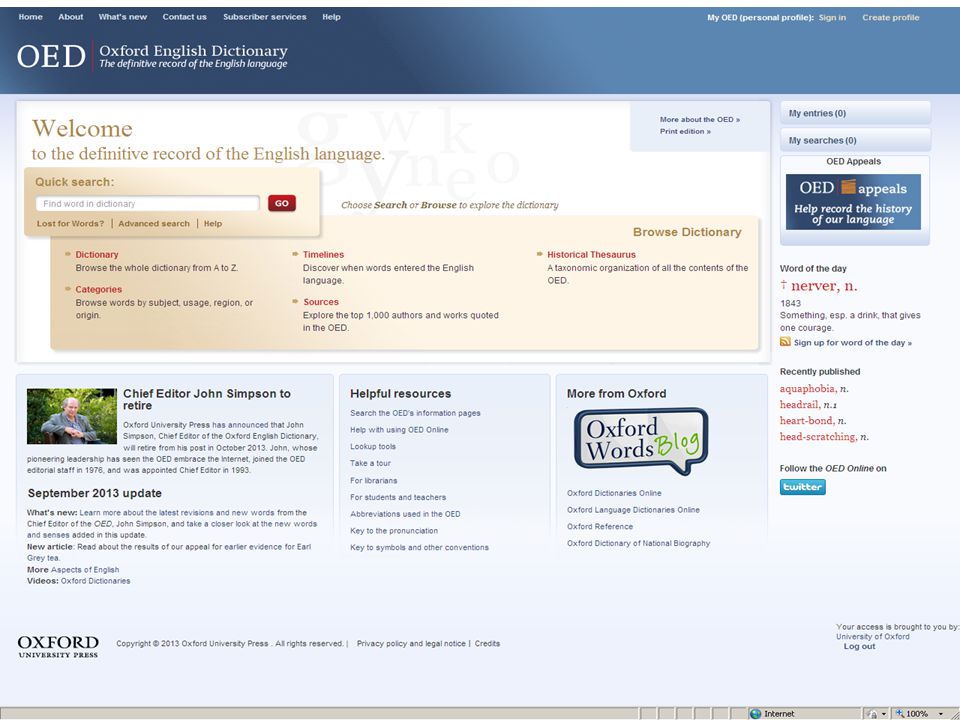Click the Sign in link
The height and width of the screenshot is (720, 960).
(x=832, y=18)
